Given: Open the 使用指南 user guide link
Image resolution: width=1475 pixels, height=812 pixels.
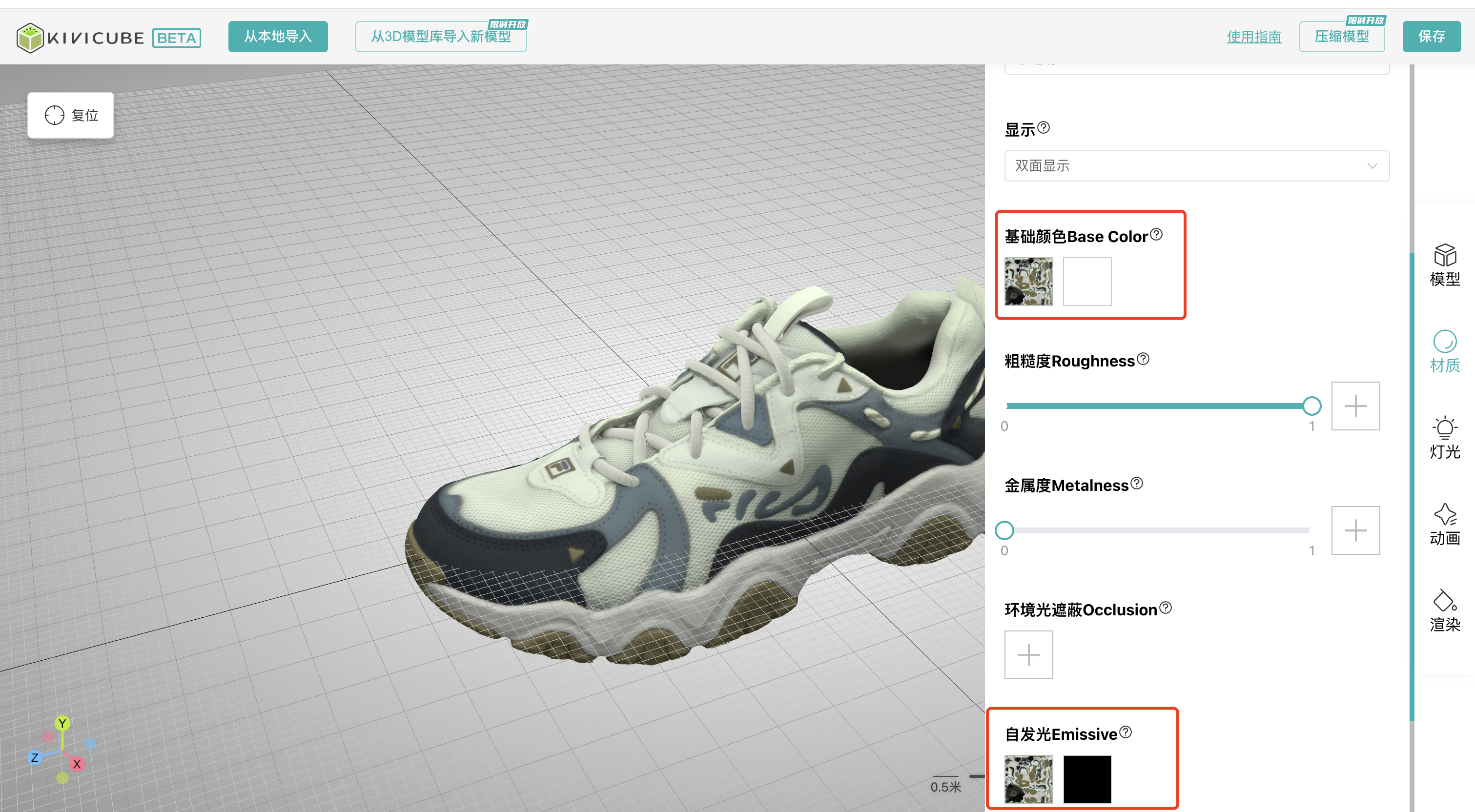Looking at the screenshot, I should coord(1253,37).
